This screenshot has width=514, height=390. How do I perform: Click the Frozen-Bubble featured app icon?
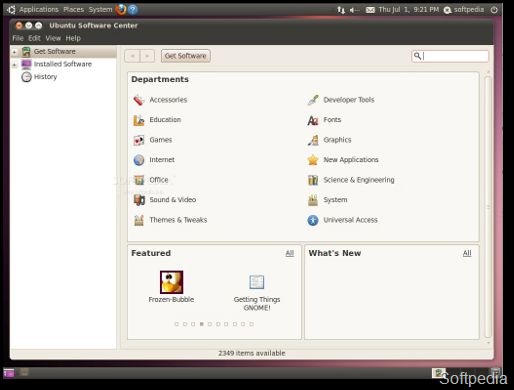click(171, 282)
